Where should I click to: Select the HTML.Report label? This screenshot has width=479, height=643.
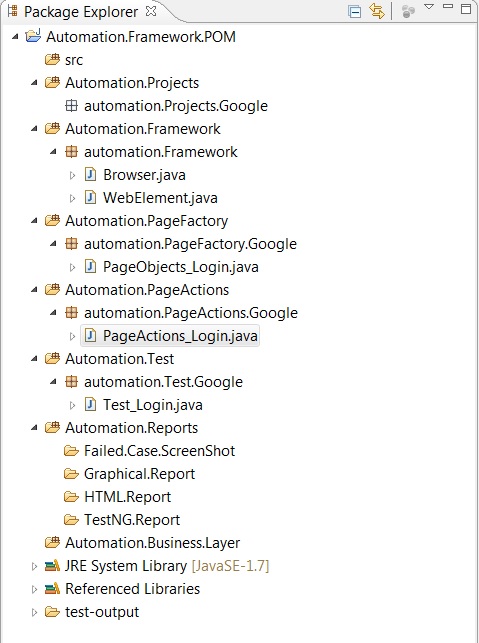[x=128, y=497]
